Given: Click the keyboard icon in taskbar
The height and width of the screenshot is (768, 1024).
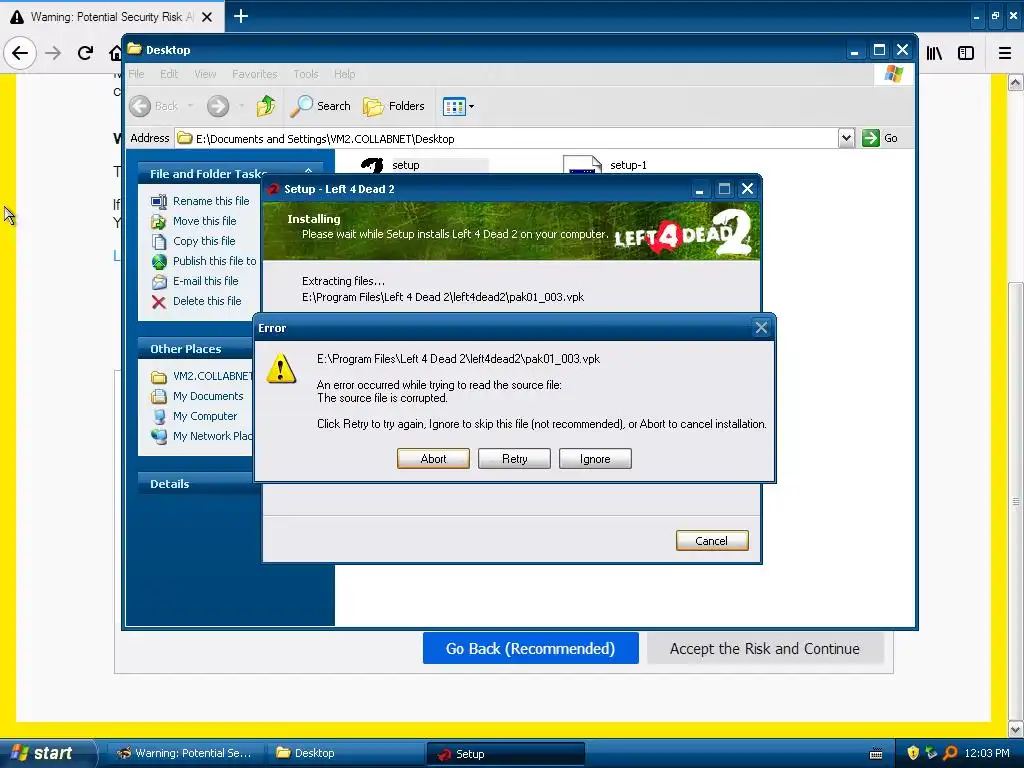Looking at the screenshot, I should tap(876, 754).
